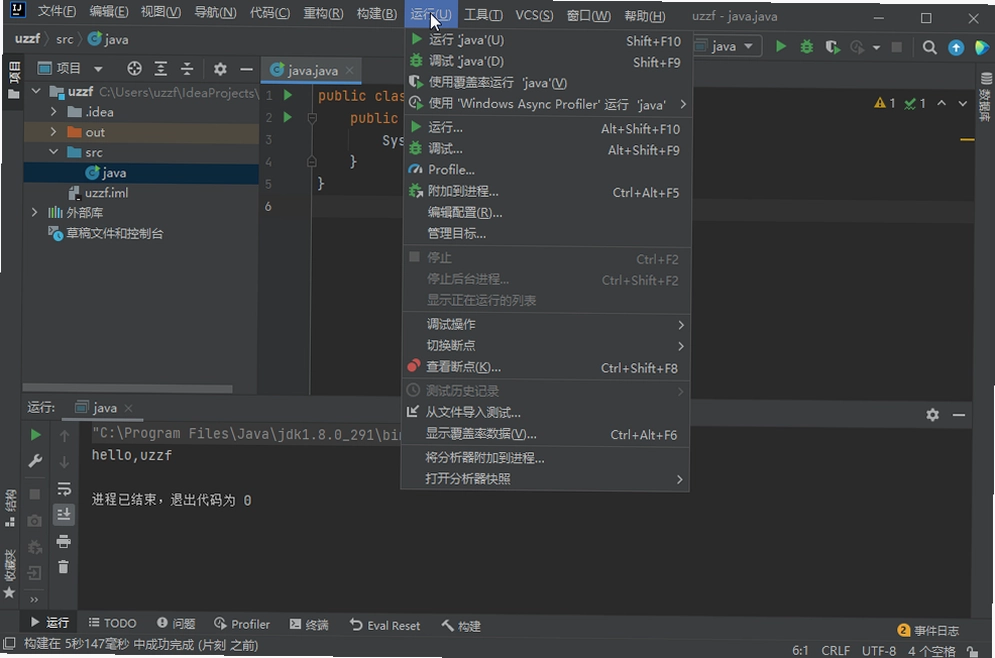Open the VCS menu
995x658 pixels.
pyautogui.click(x=534, y=15)
